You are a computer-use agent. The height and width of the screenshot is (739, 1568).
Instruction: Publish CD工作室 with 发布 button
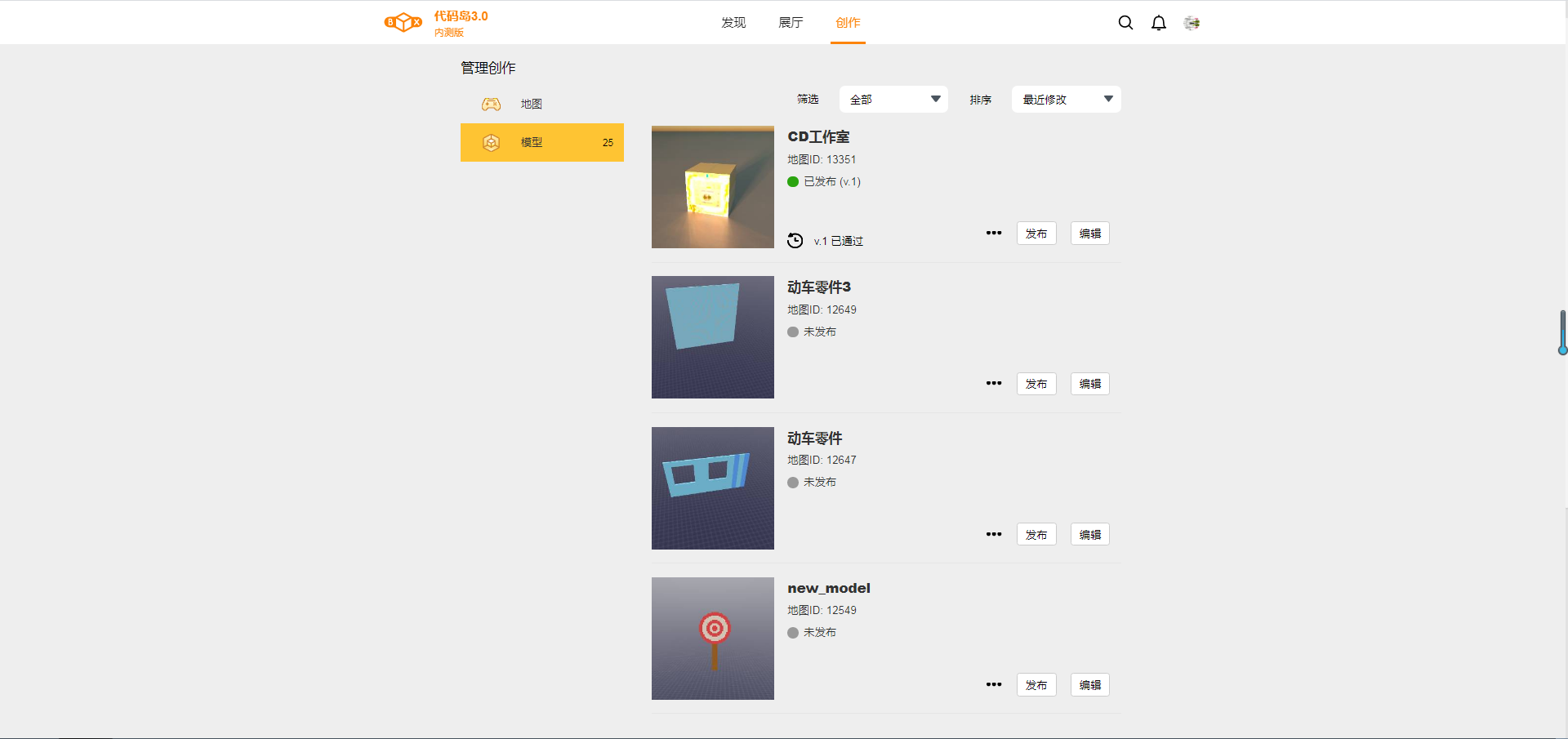click(1036, 233)
